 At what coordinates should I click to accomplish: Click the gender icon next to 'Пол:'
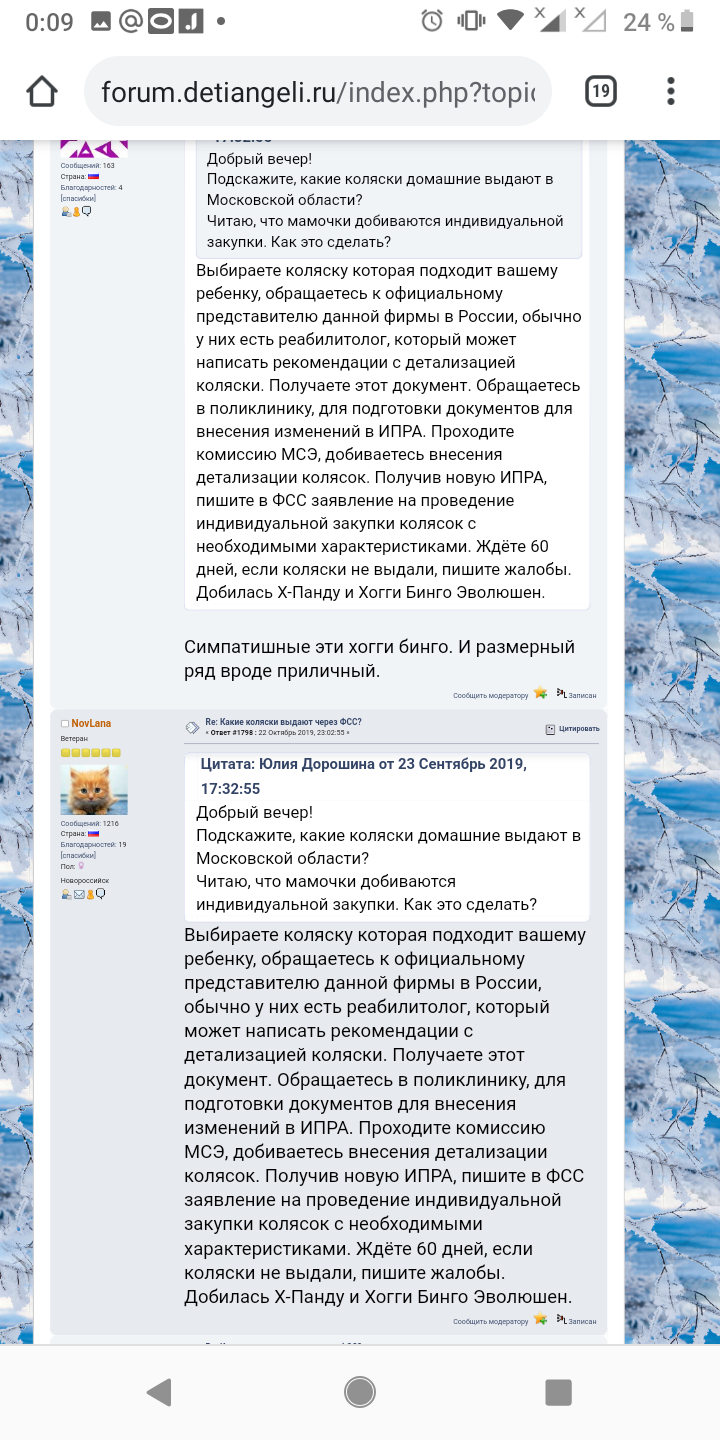pos(81,866)
